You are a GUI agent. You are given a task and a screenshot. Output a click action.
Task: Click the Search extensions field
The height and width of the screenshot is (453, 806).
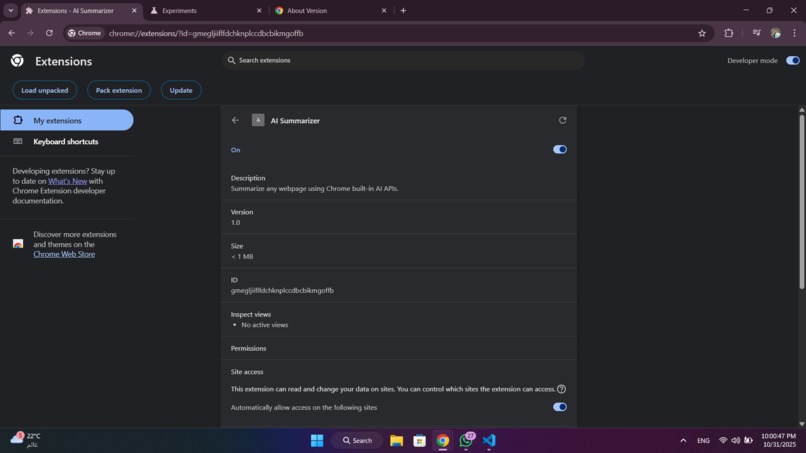[403, 61]
